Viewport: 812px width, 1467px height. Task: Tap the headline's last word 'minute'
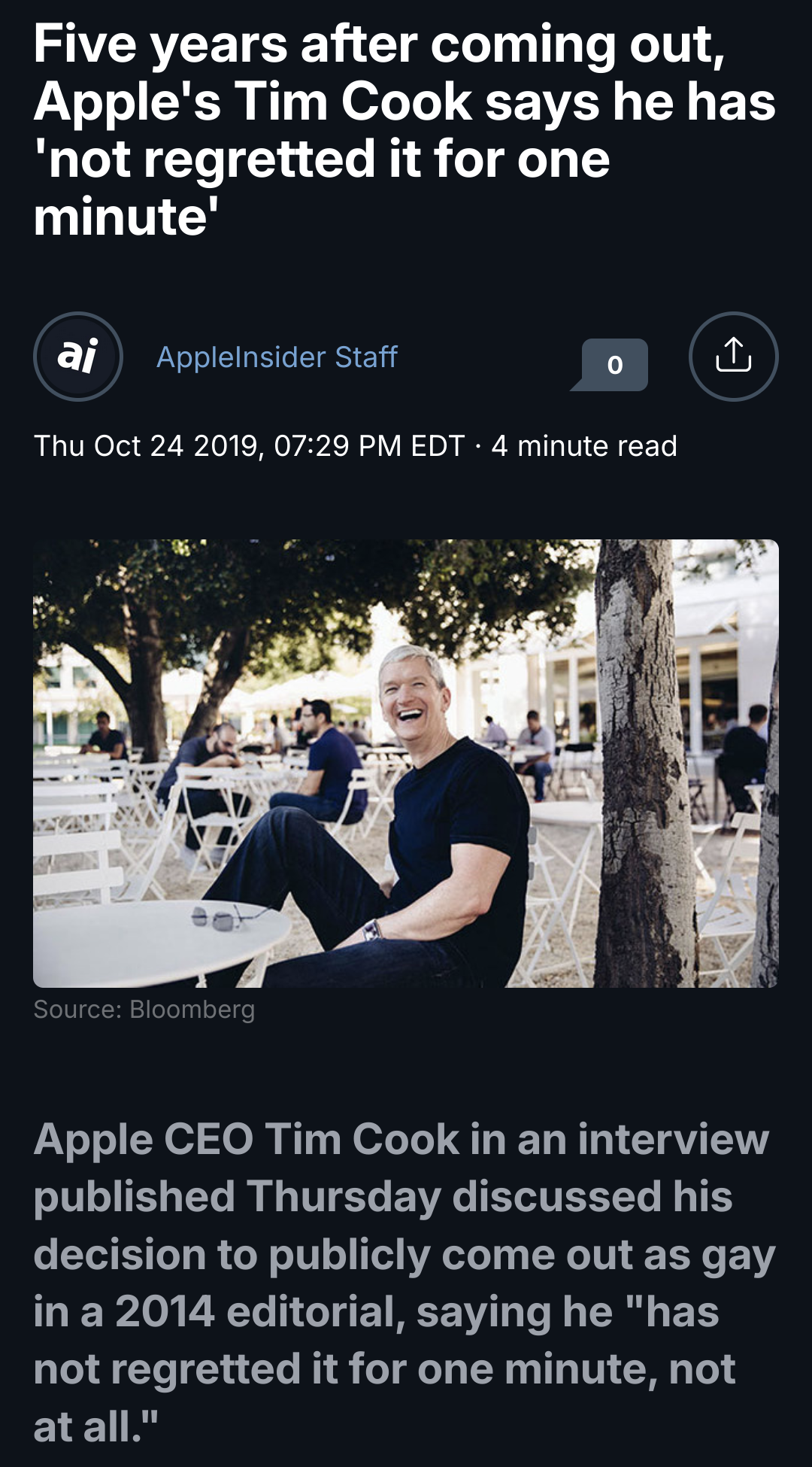tap(120, 217)
